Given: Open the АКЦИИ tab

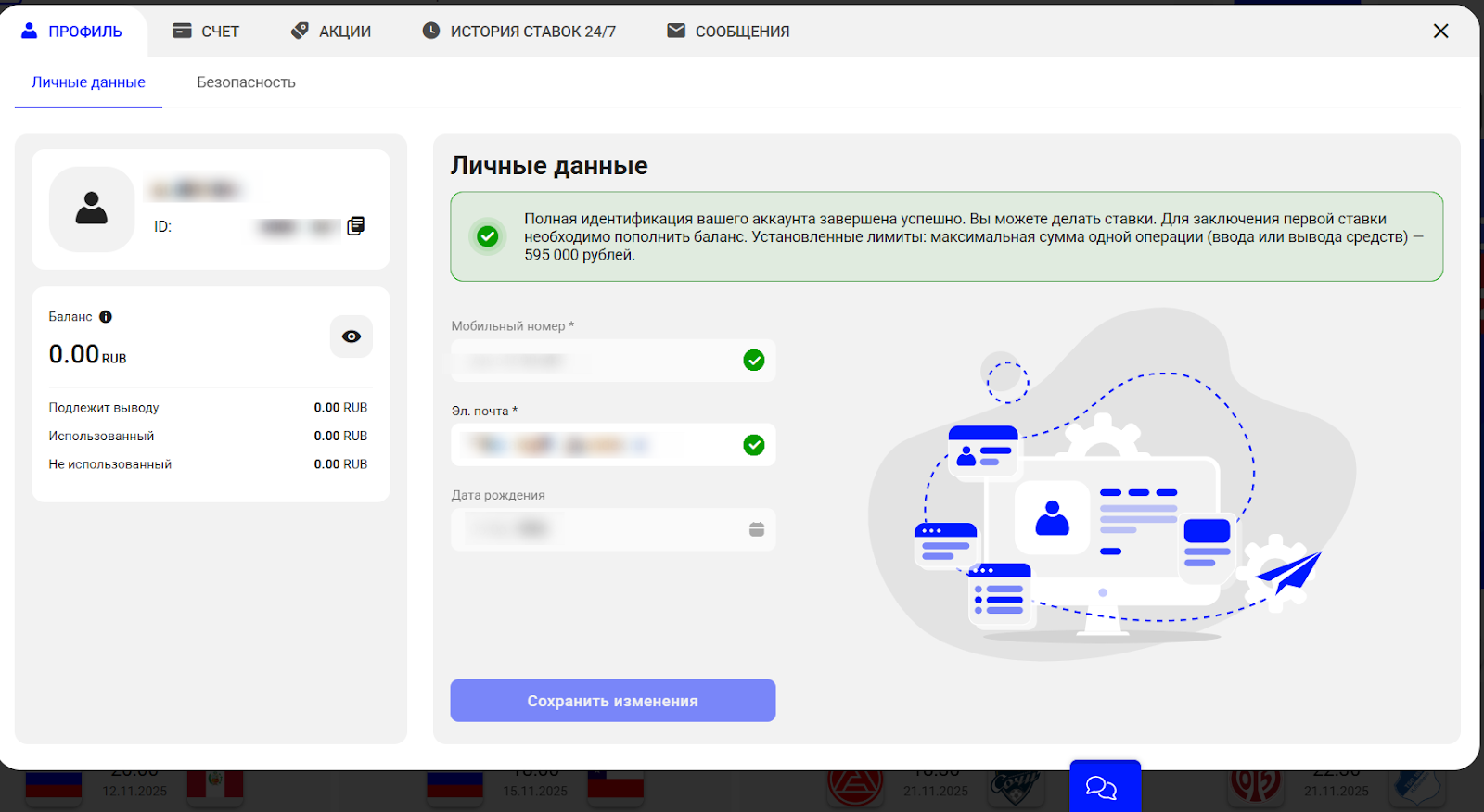Looking at the screenshot, I should pyautogui.click(x=331, y=32).
